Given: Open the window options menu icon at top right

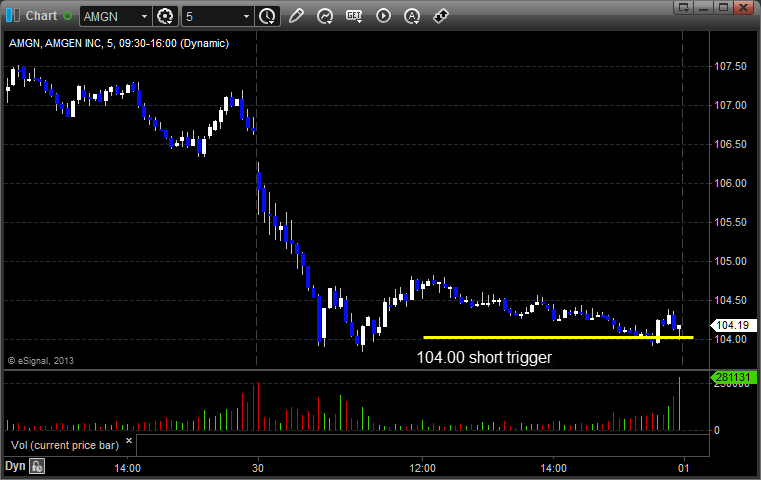Looking at the screenshot, I should [x=684, y=7].
